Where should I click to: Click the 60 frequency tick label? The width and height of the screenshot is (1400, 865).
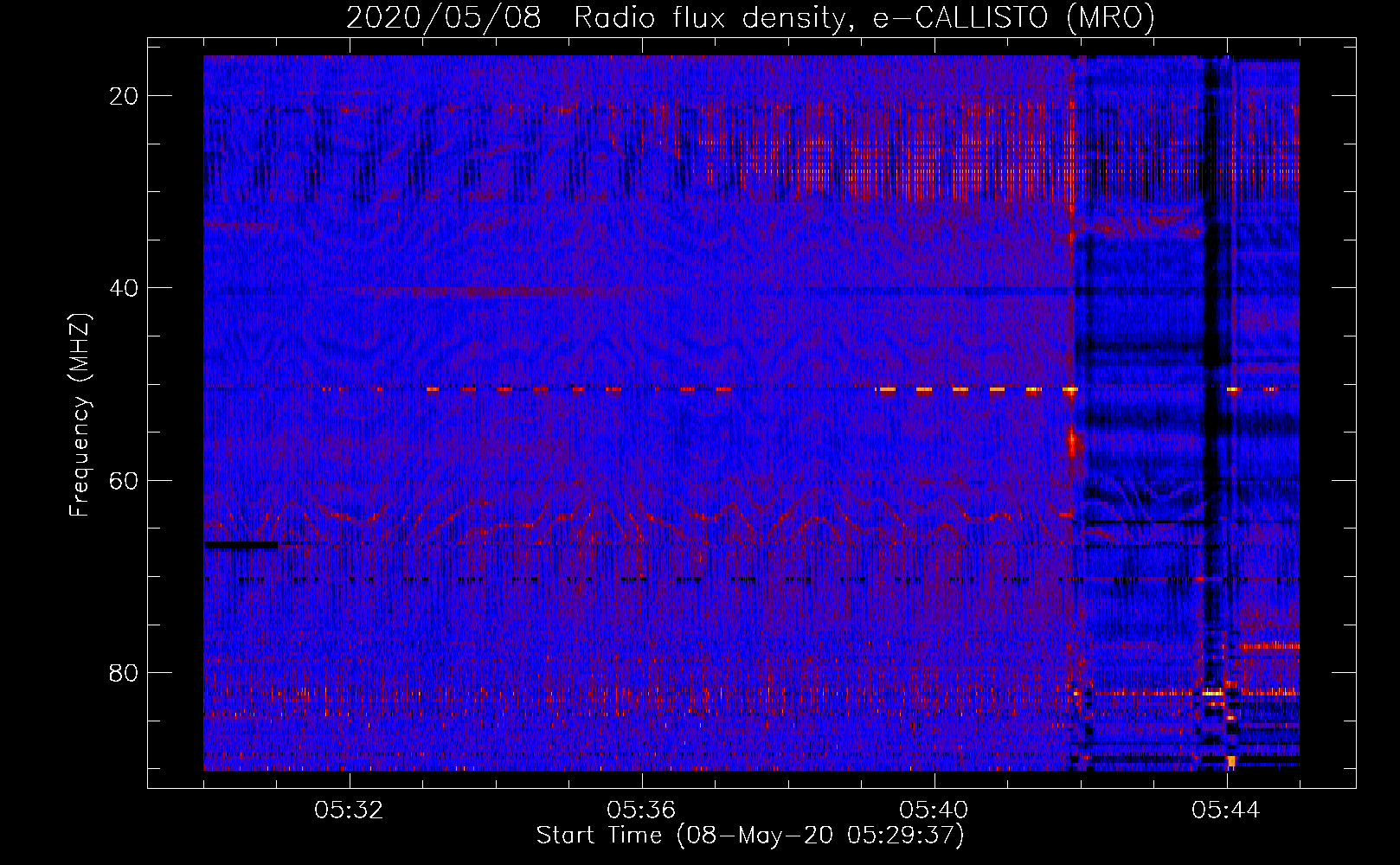[125, 480]
